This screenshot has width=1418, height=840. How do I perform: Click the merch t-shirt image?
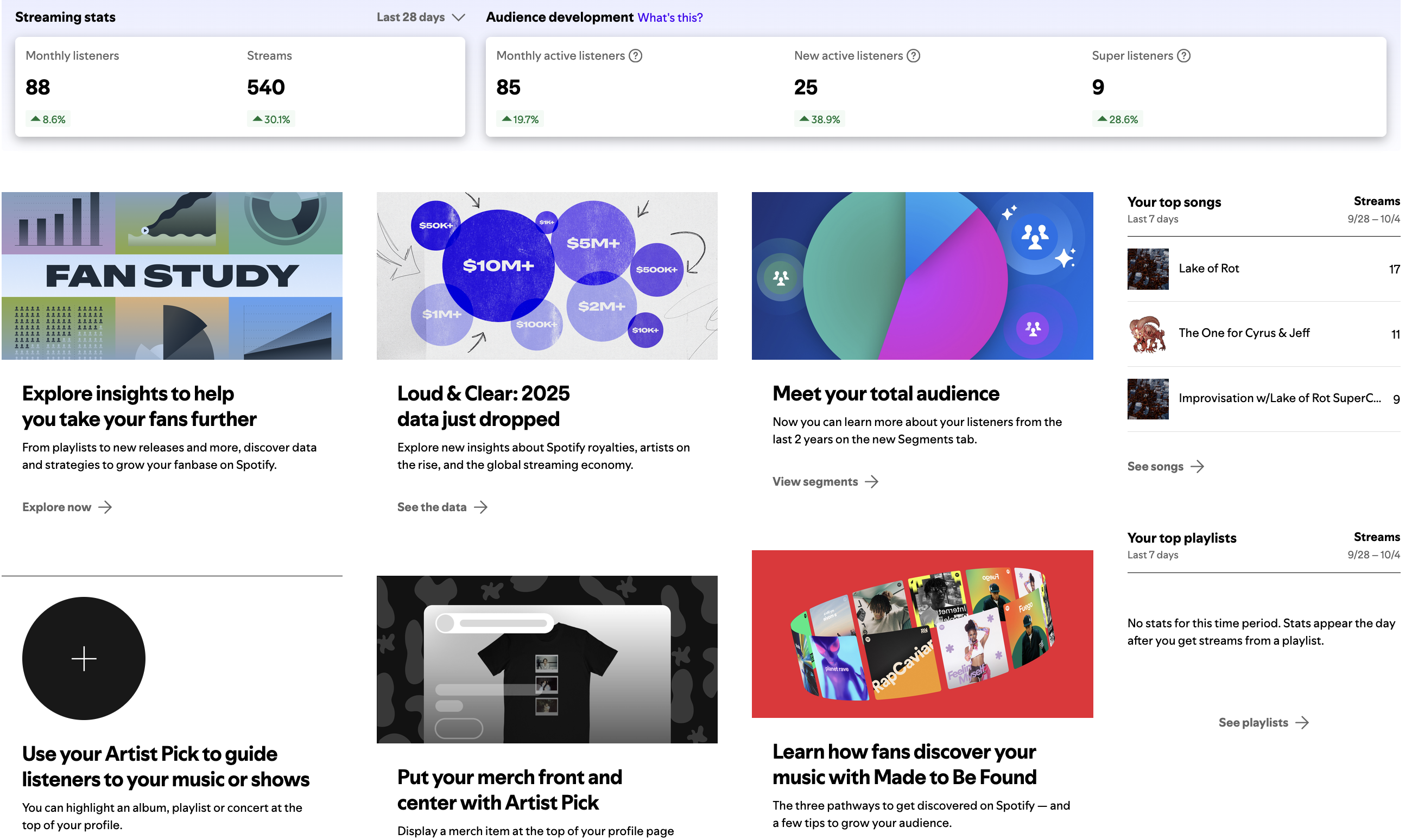(547, 660)
